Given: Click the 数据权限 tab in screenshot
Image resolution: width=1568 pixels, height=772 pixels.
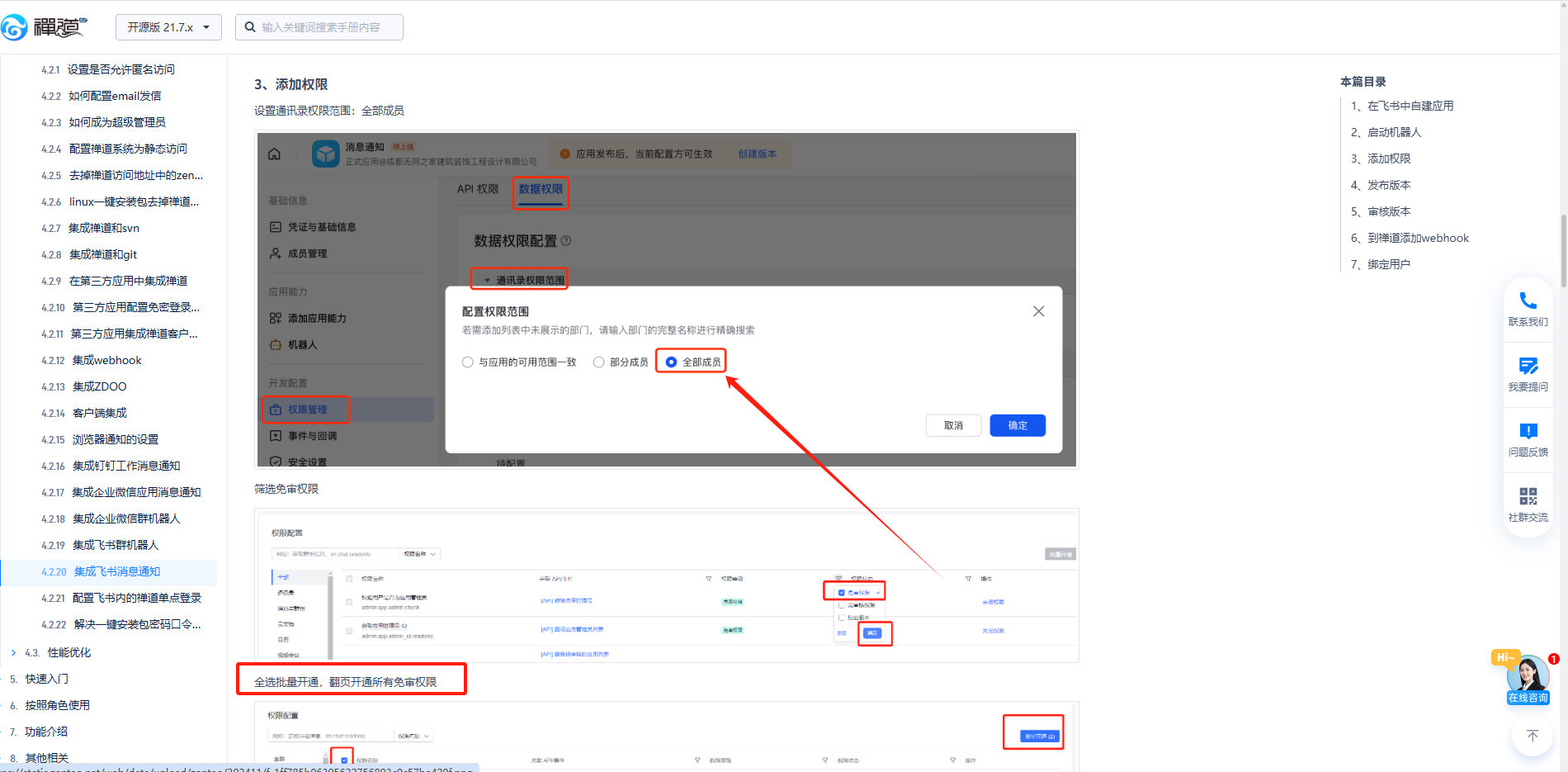Looking at the screenshot, I should pyautogui.click(x=541, y=189).
